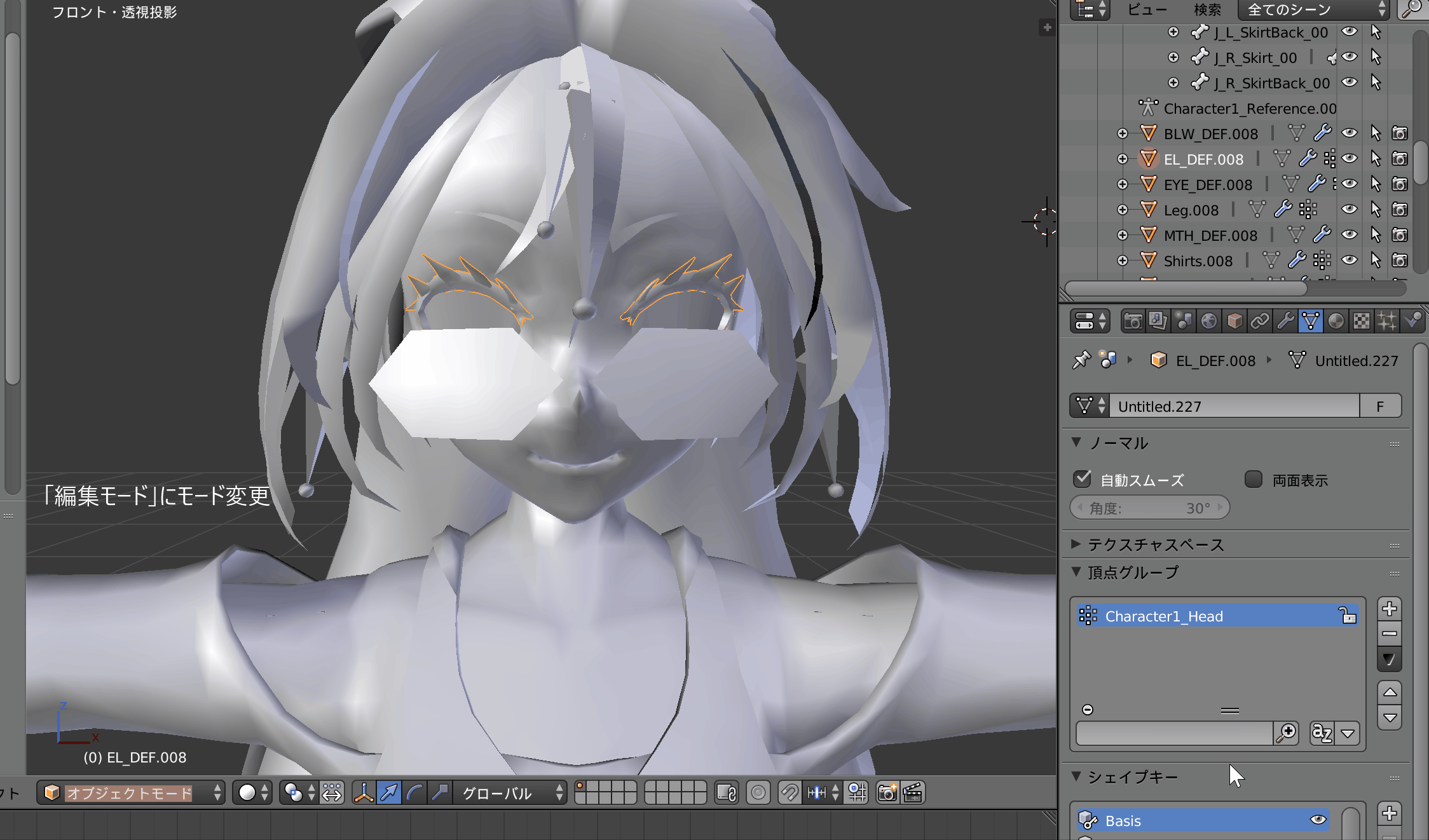Open the Modifiers wrench tab
The width and height of the screenshot is (1429, 840).
pyautogui.click(x=1285, y=322)
